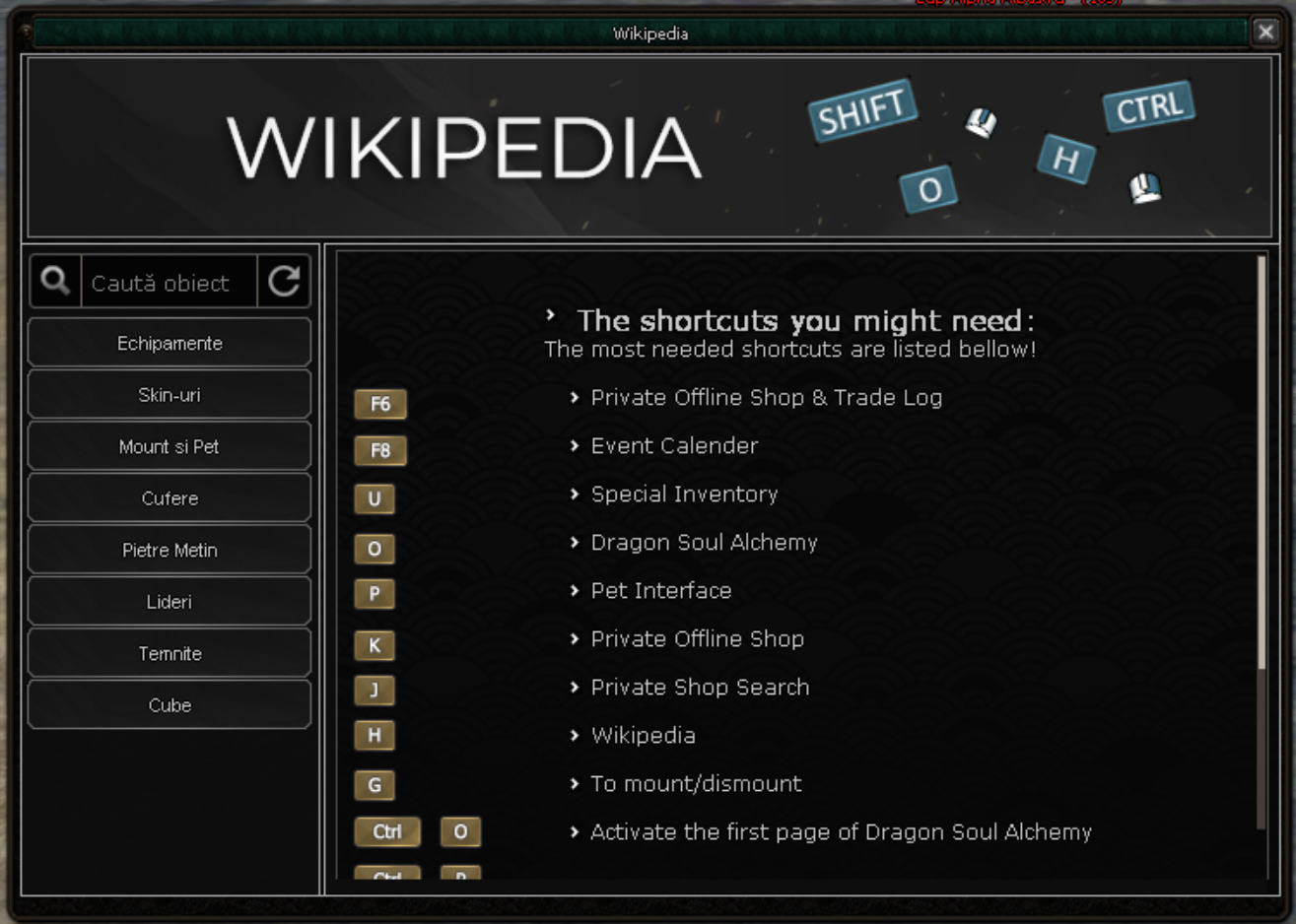This screenshot has width=1296, height=924.
Task: Click the F6 key icon
Action: 380,404
